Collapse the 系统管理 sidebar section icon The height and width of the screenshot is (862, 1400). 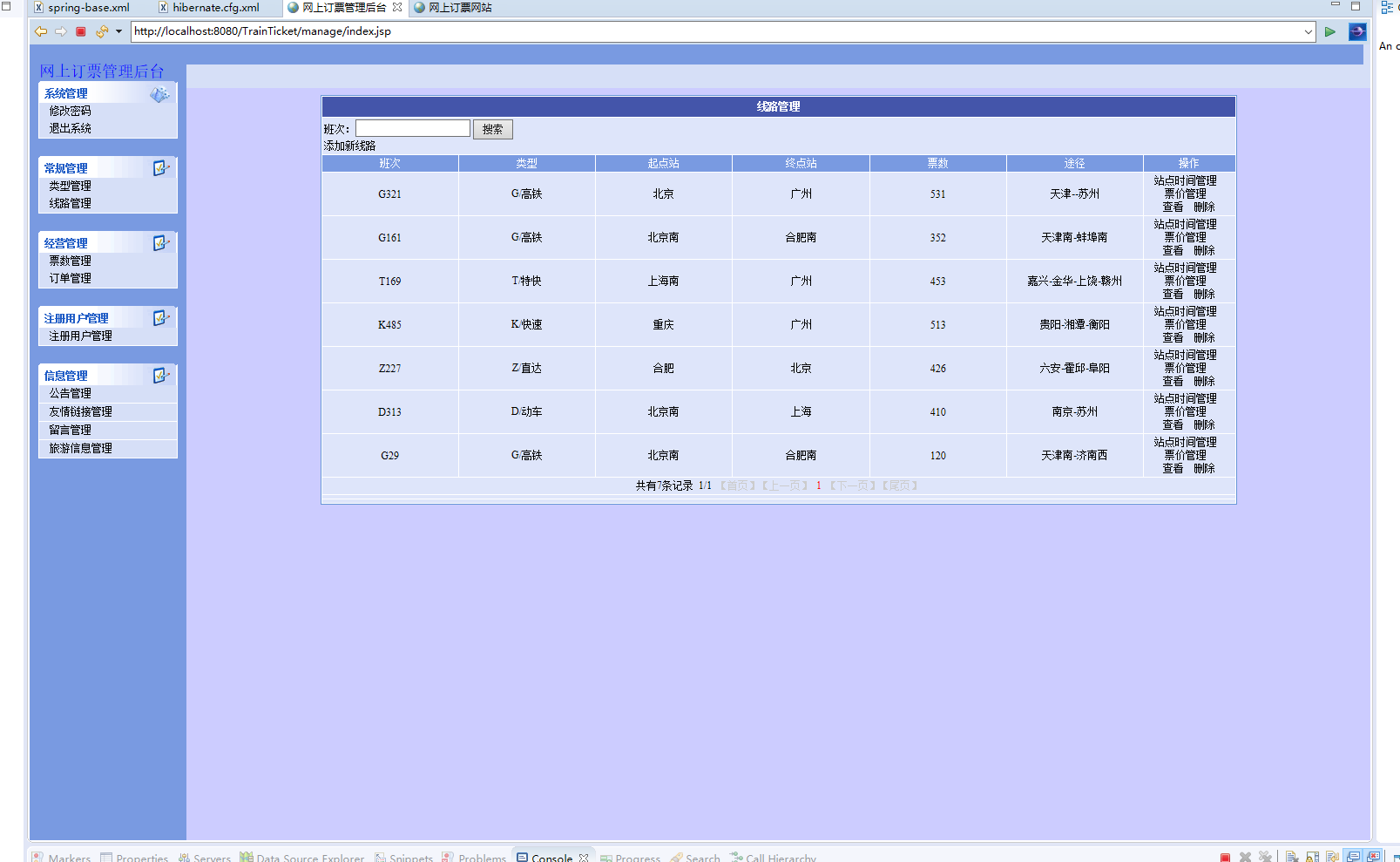click(160, 94)
